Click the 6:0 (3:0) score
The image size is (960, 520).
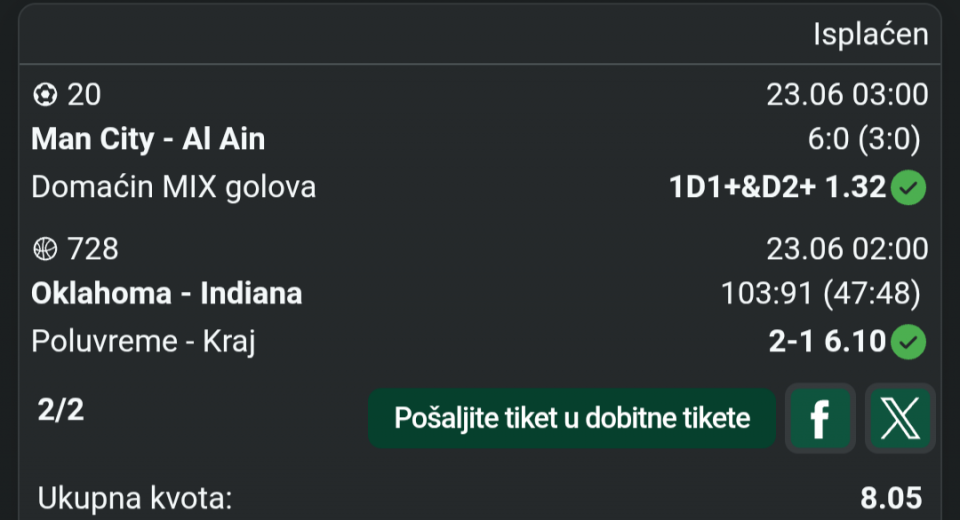pyautogui.click(x=864, y=139)
